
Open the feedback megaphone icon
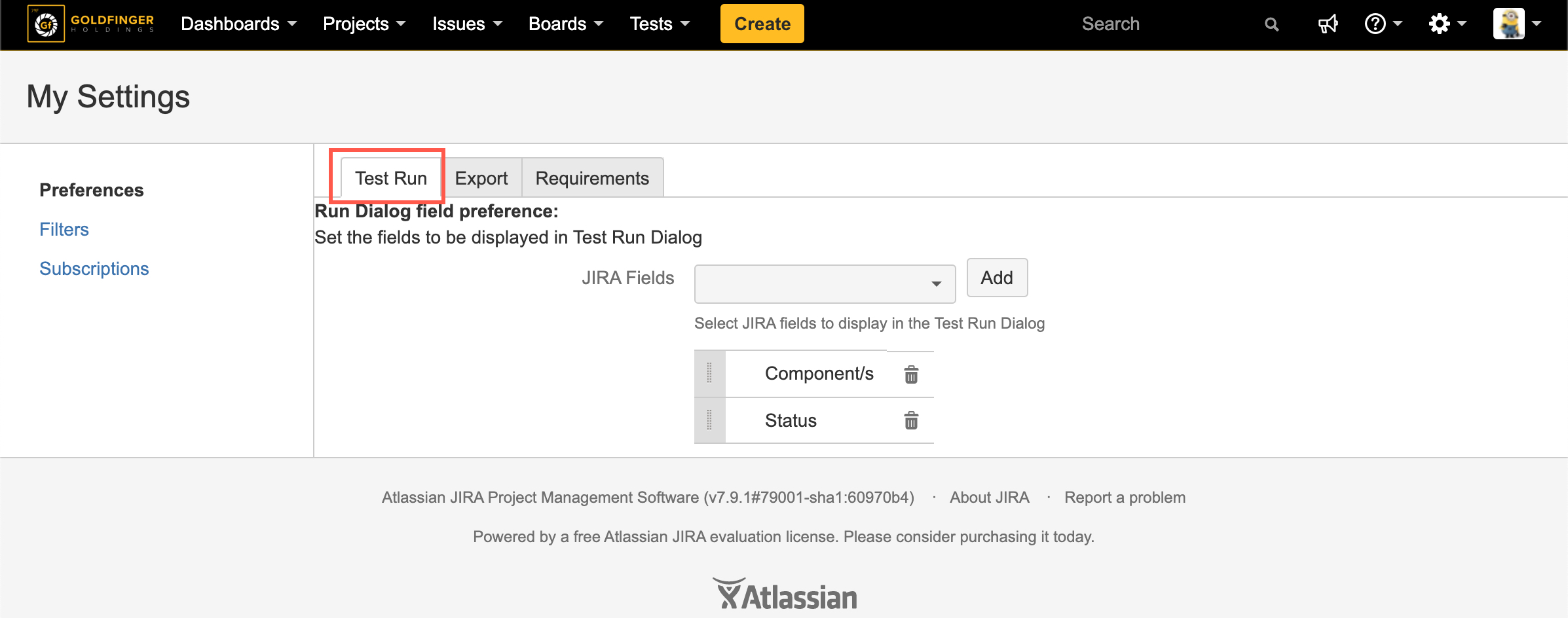(x=1328, y=24)
